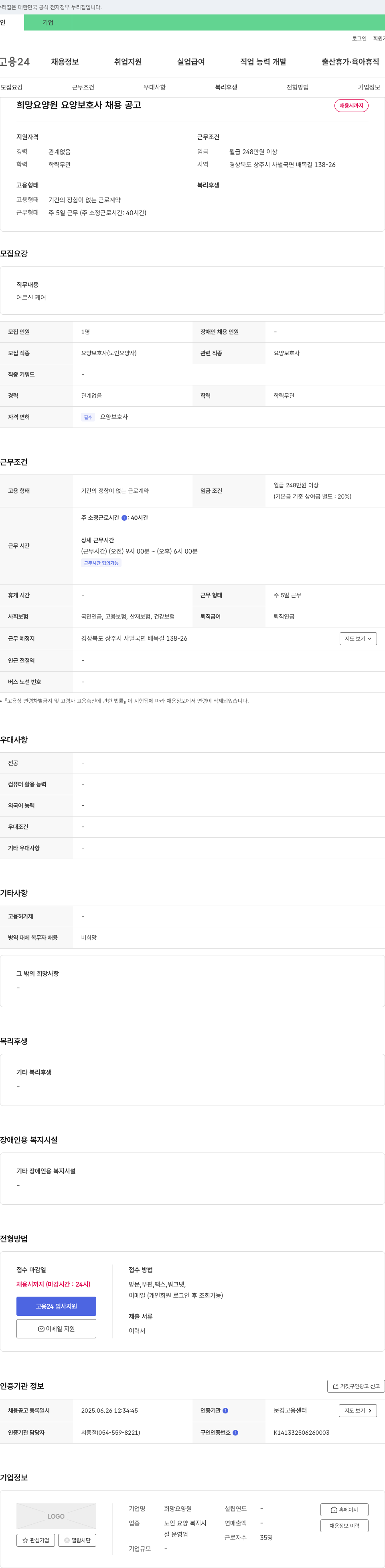The width and height of the screenshot is (385, 1568).
Task: Click the company LOGO placeholder image
Action: 56,1516
